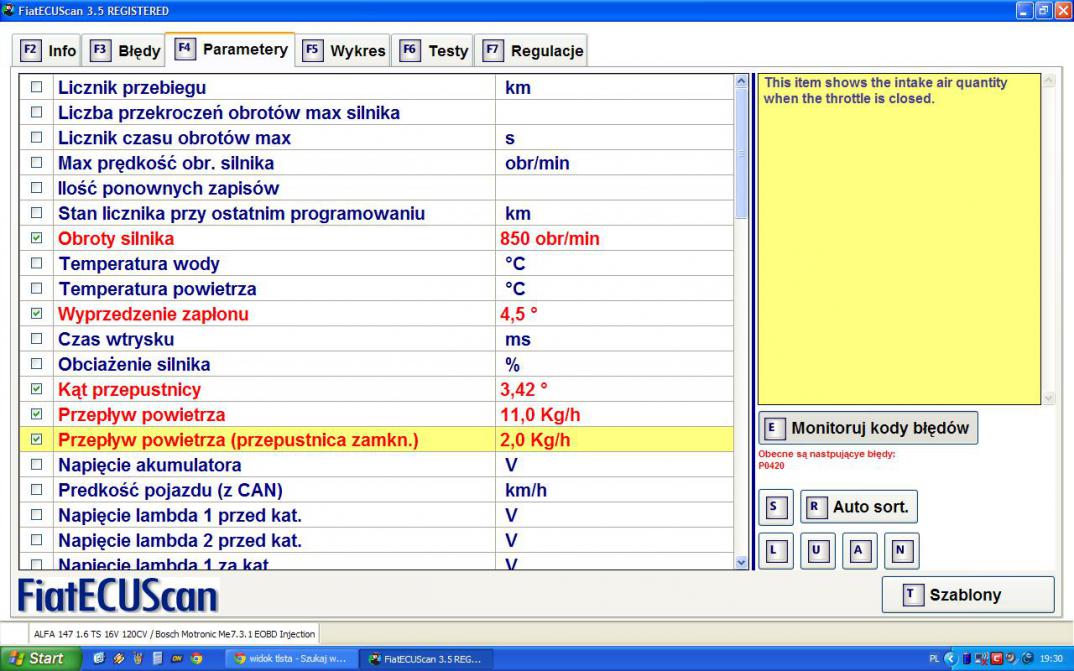Screen dimensions: 1074x671
Task: Click the ALFA 147 ECU status bar text
Action: point(175,634)
